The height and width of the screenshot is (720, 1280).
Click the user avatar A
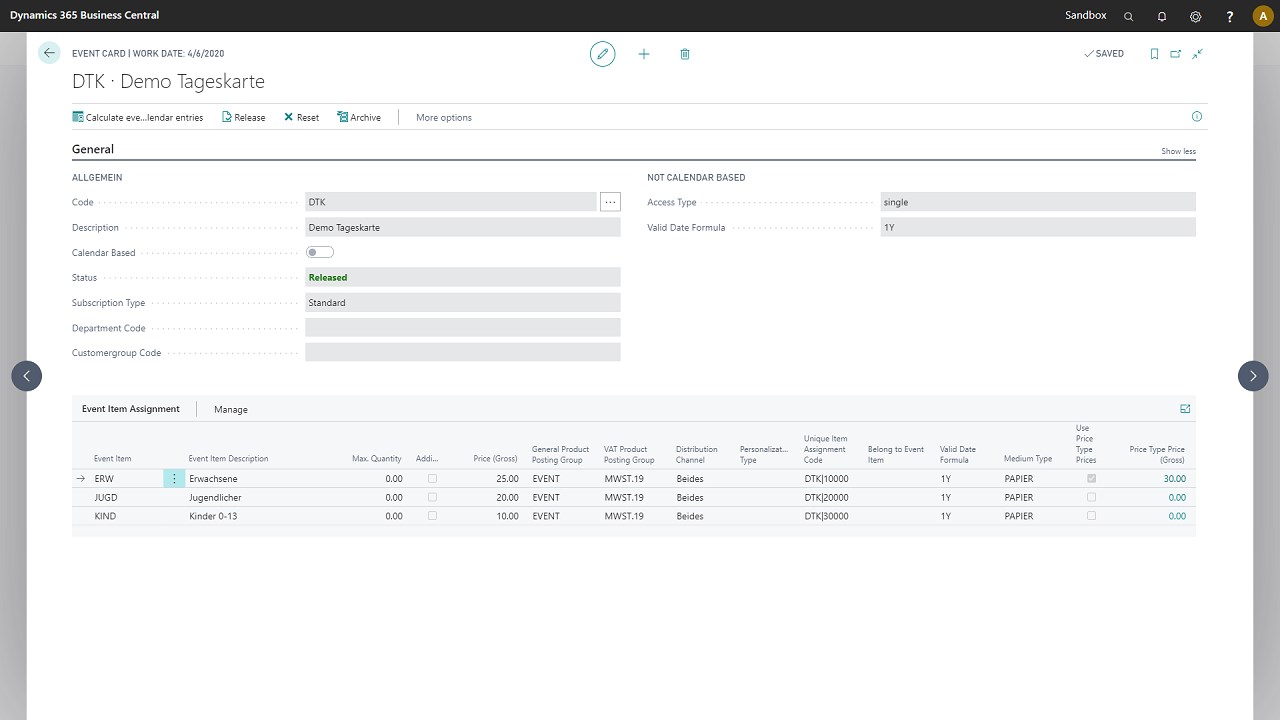click(1262, 16)
